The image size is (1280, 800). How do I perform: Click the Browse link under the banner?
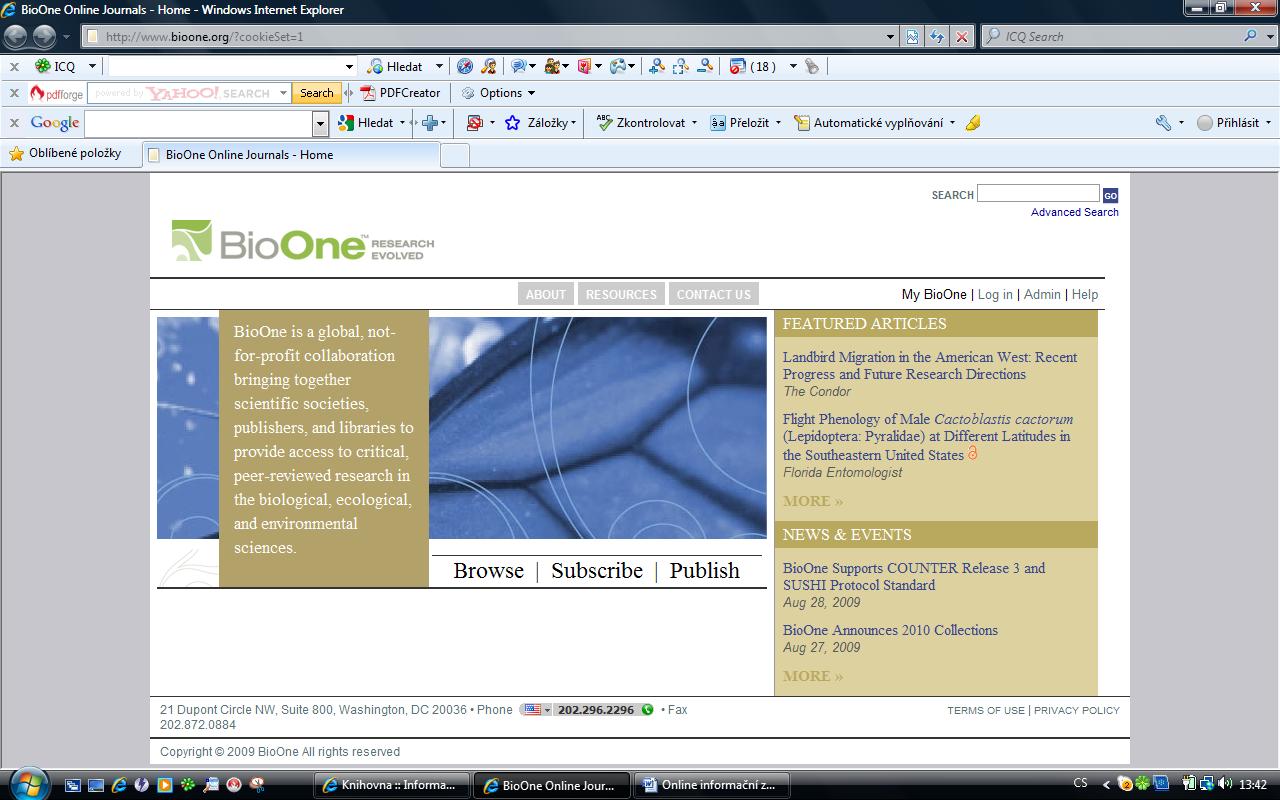pyautogui.click(x=488, y=570)
